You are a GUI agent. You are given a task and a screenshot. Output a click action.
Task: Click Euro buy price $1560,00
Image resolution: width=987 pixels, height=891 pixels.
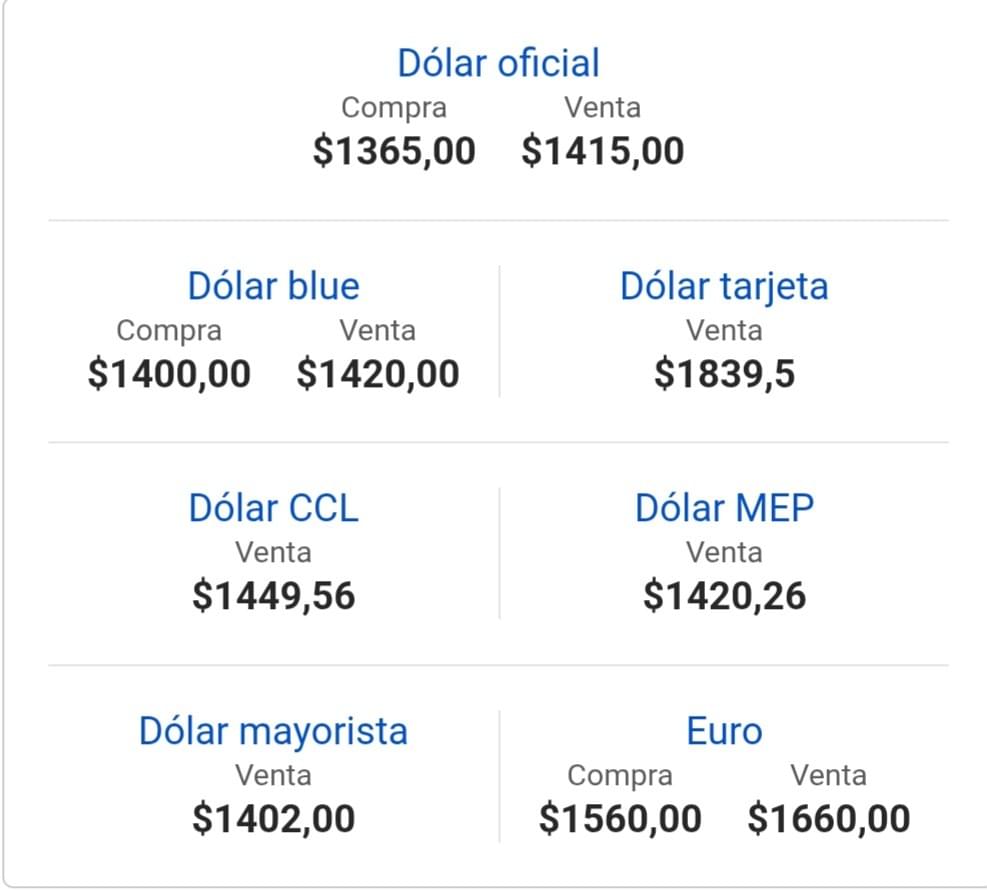click(x=620, y=819)
